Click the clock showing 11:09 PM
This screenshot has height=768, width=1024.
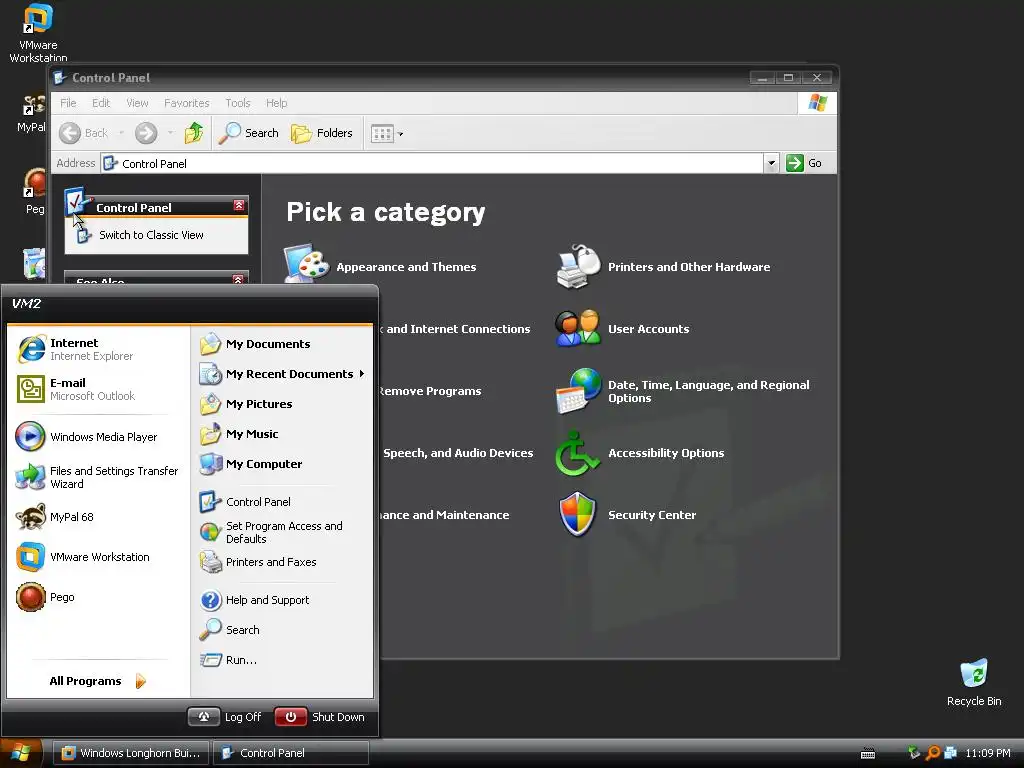point(987,753)
